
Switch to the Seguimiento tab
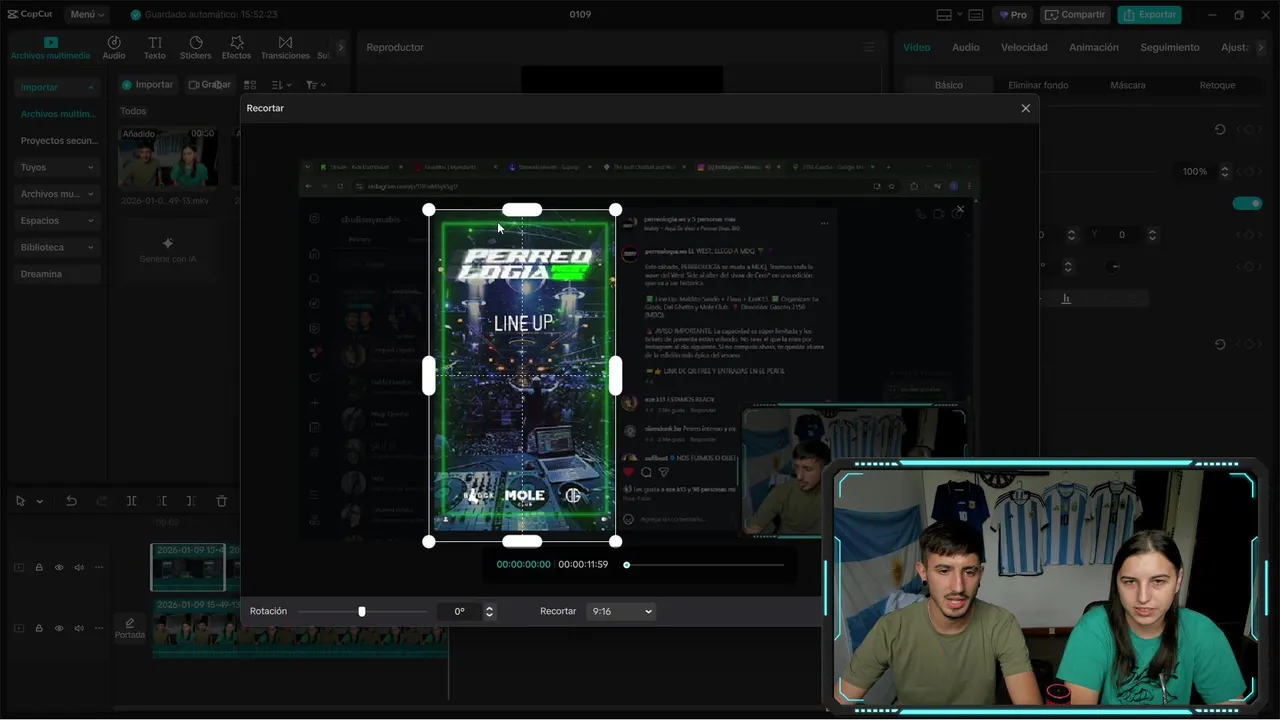(x=1170, y=47)
